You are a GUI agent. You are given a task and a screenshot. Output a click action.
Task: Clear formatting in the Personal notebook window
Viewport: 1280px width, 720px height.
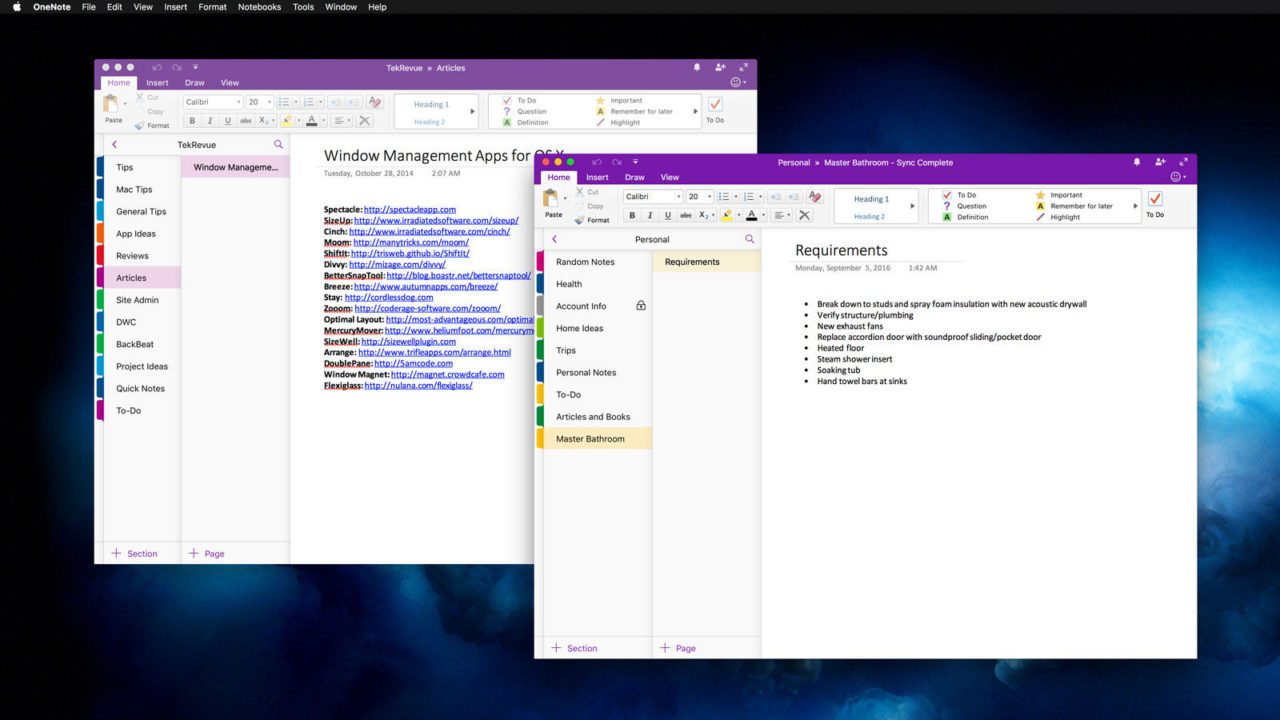point(814,197)
